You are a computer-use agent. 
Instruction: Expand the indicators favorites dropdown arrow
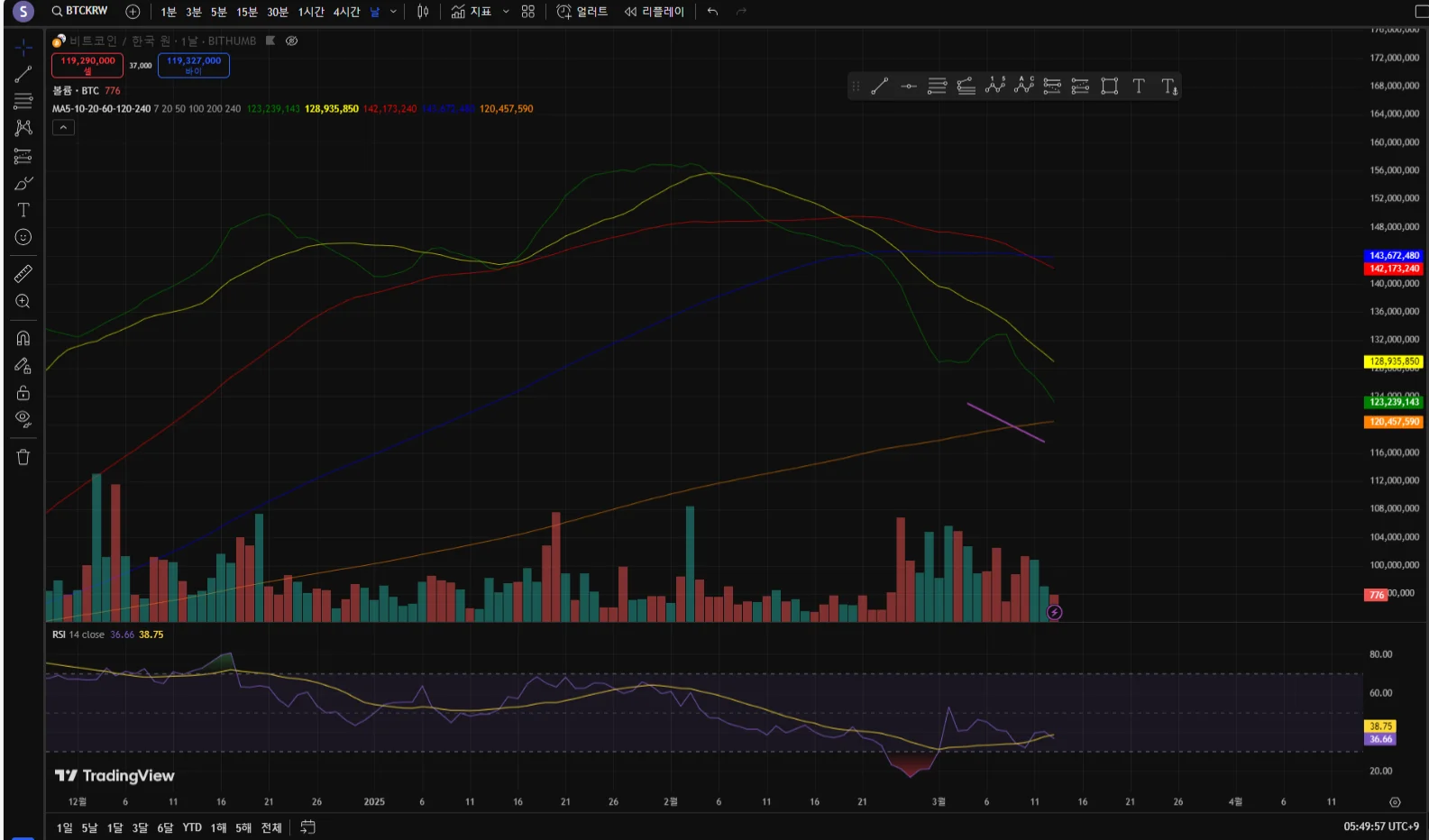506,12
